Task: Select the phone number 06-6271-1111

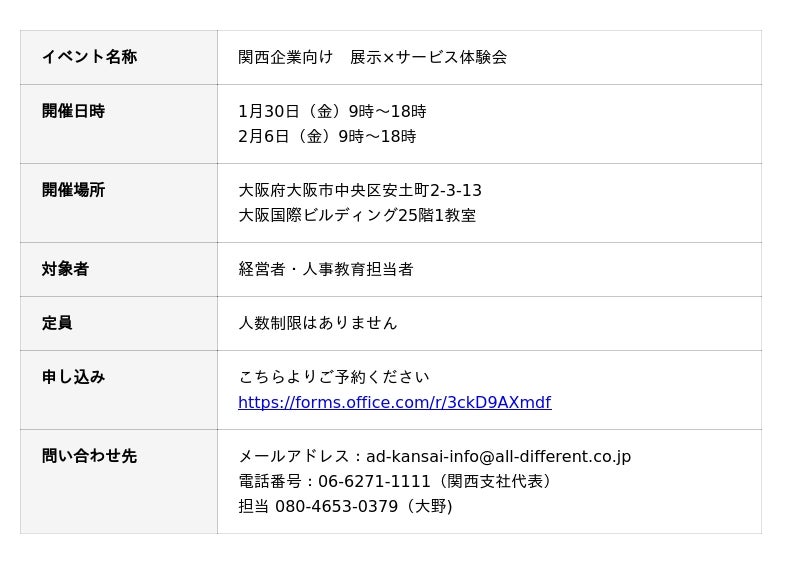Action: [x=374, y=482]
